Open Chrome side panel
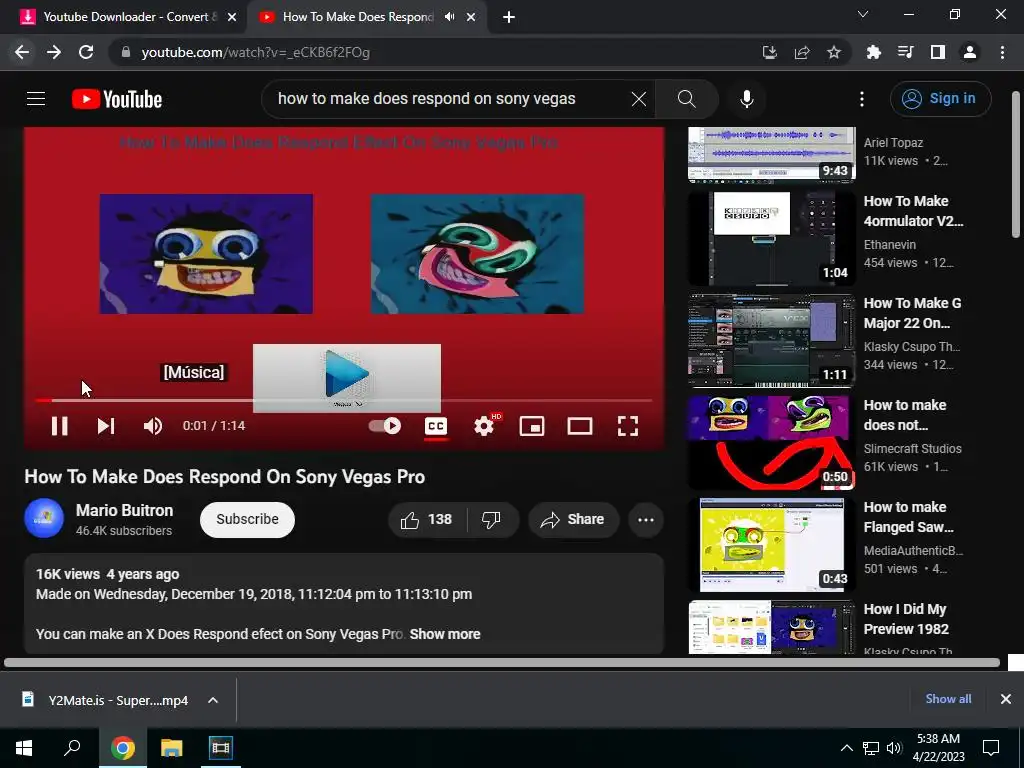Screen dimensions: 1024x768 938,52
